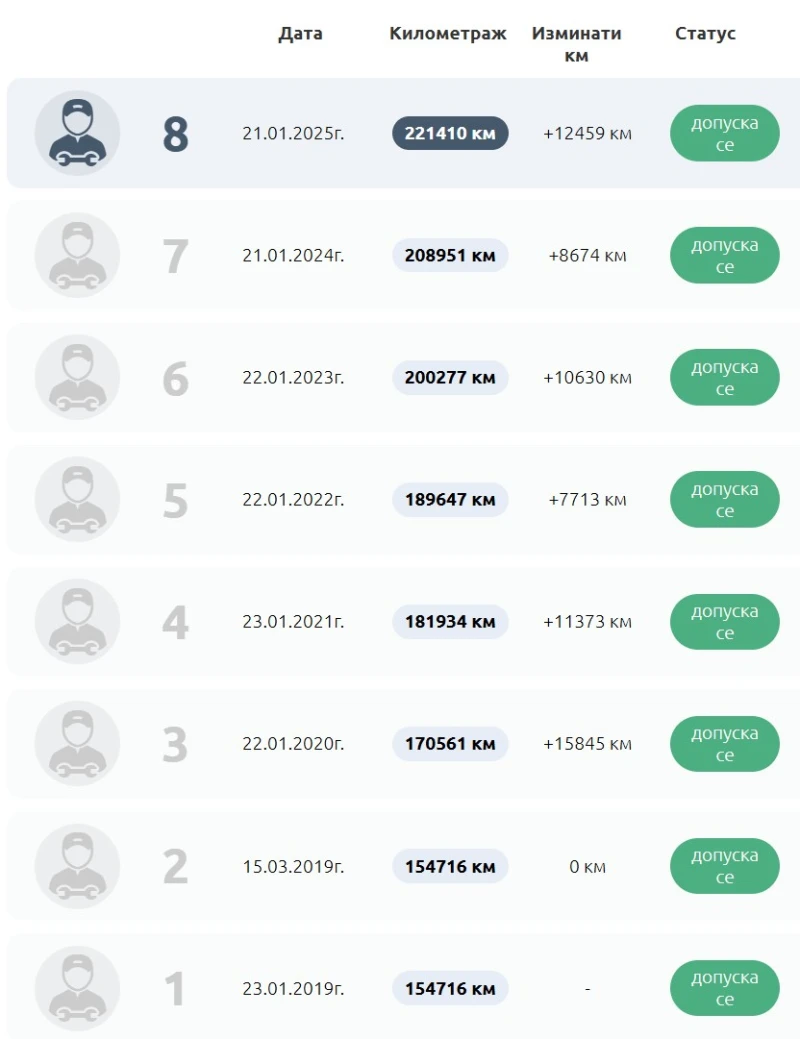
Task: Click the Километраж column header
Action: pyautogui.click(x=448, y=34)
